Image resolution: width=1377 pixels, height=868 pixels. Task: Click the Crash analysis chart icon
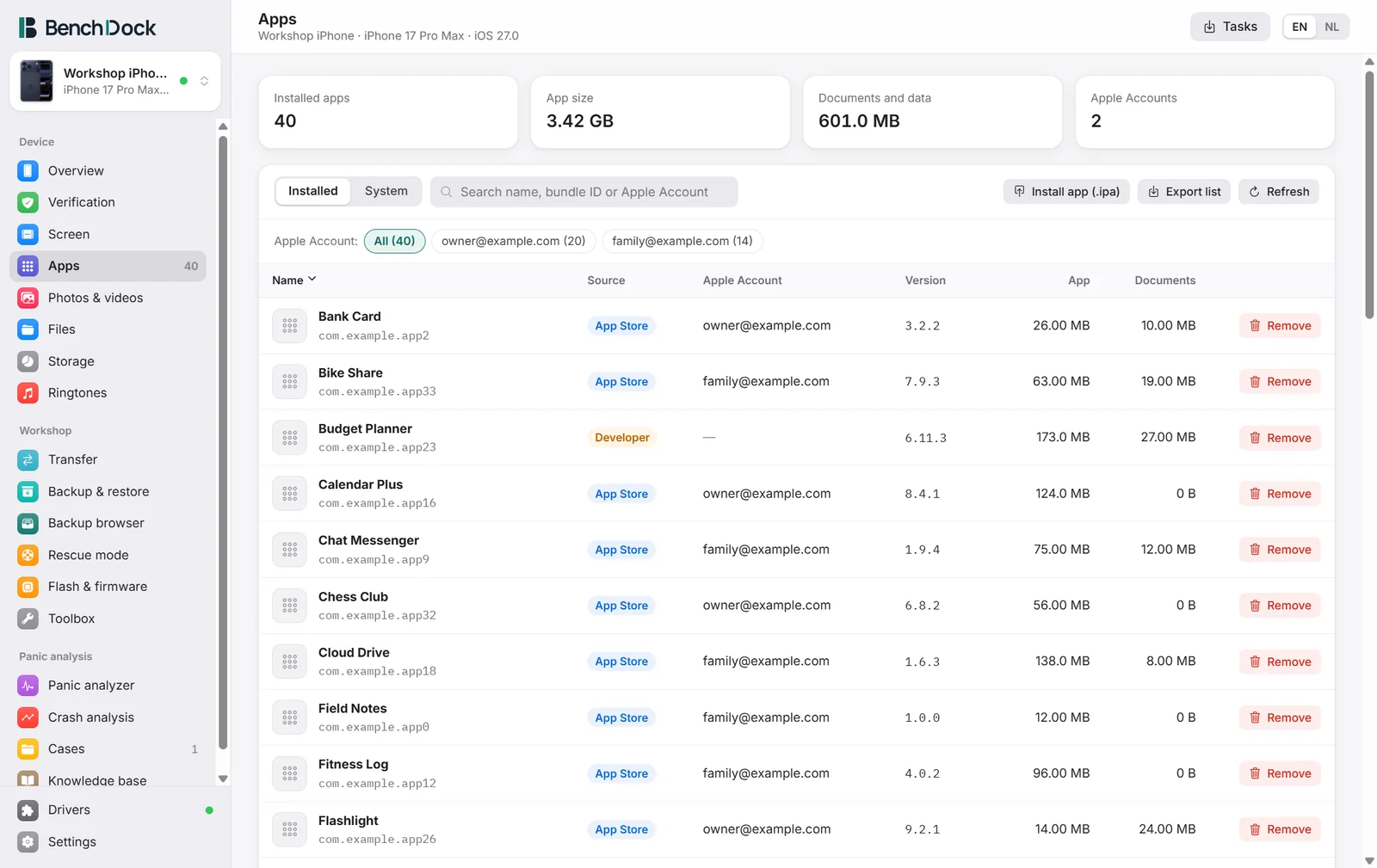point(28,717)
